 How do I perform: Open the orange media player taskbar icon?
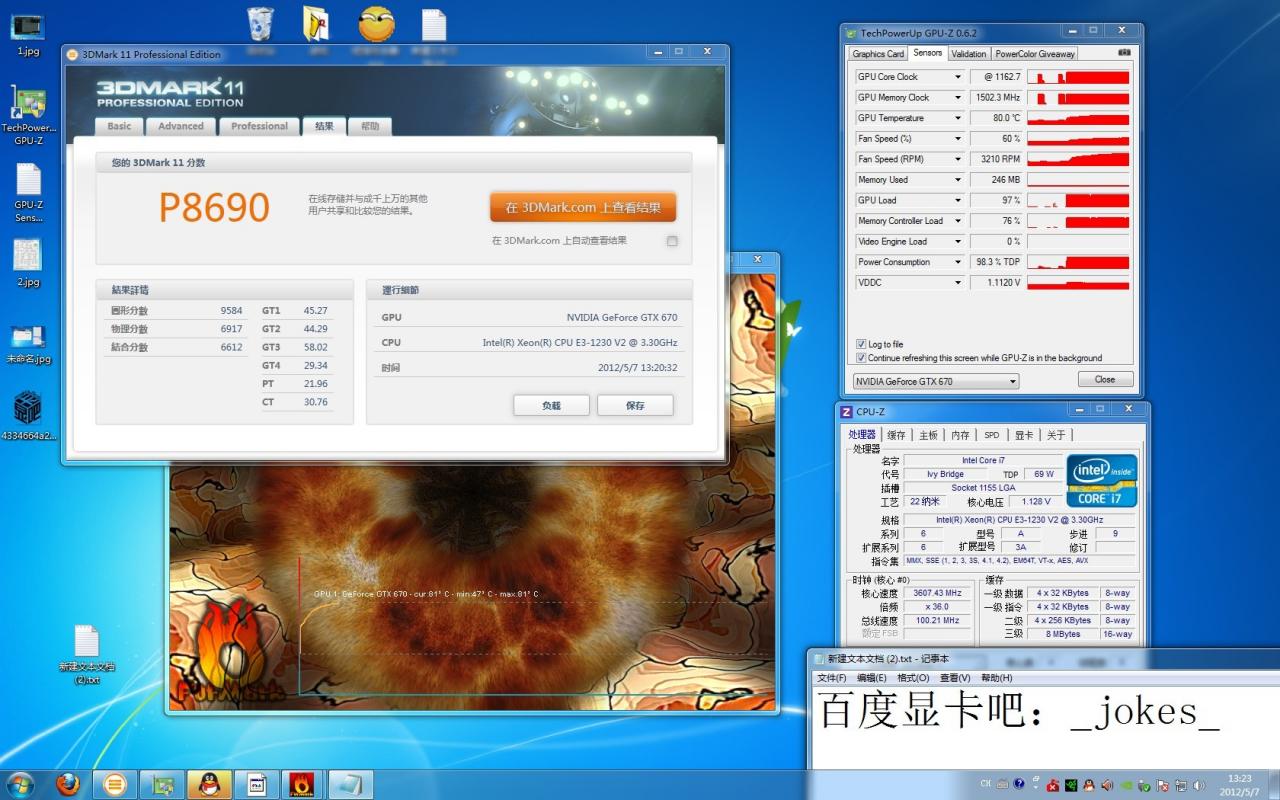tap(115, 784)
